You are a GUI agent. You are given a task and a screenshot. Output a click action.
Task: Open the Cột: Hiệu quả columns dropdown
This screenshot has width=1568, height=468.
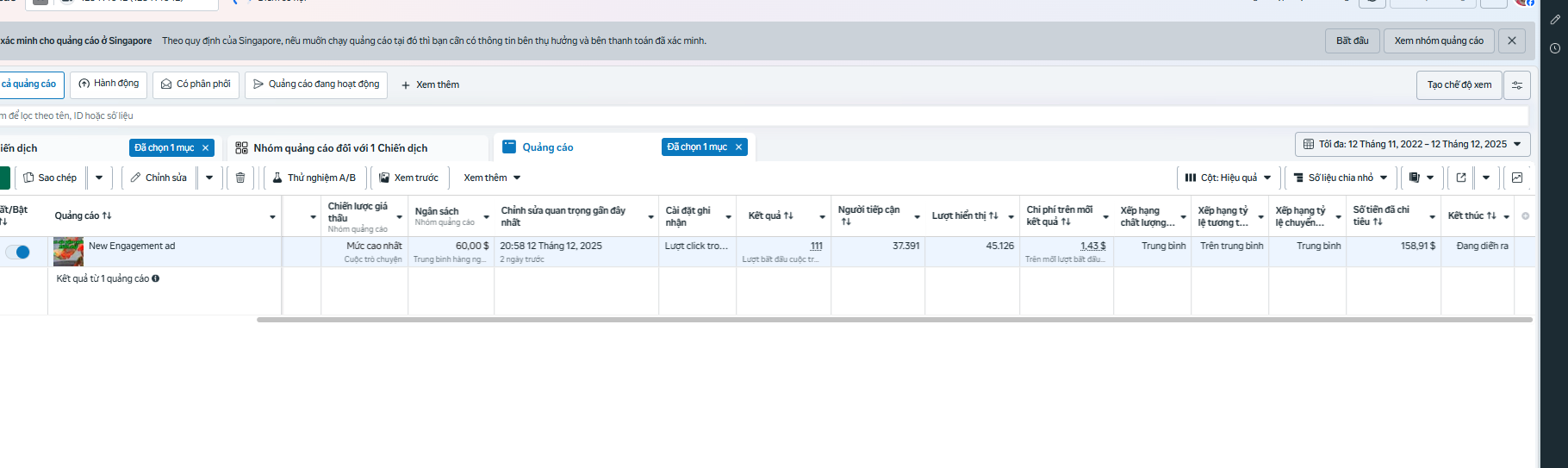pyautogui.click(x=1229, y=178)
